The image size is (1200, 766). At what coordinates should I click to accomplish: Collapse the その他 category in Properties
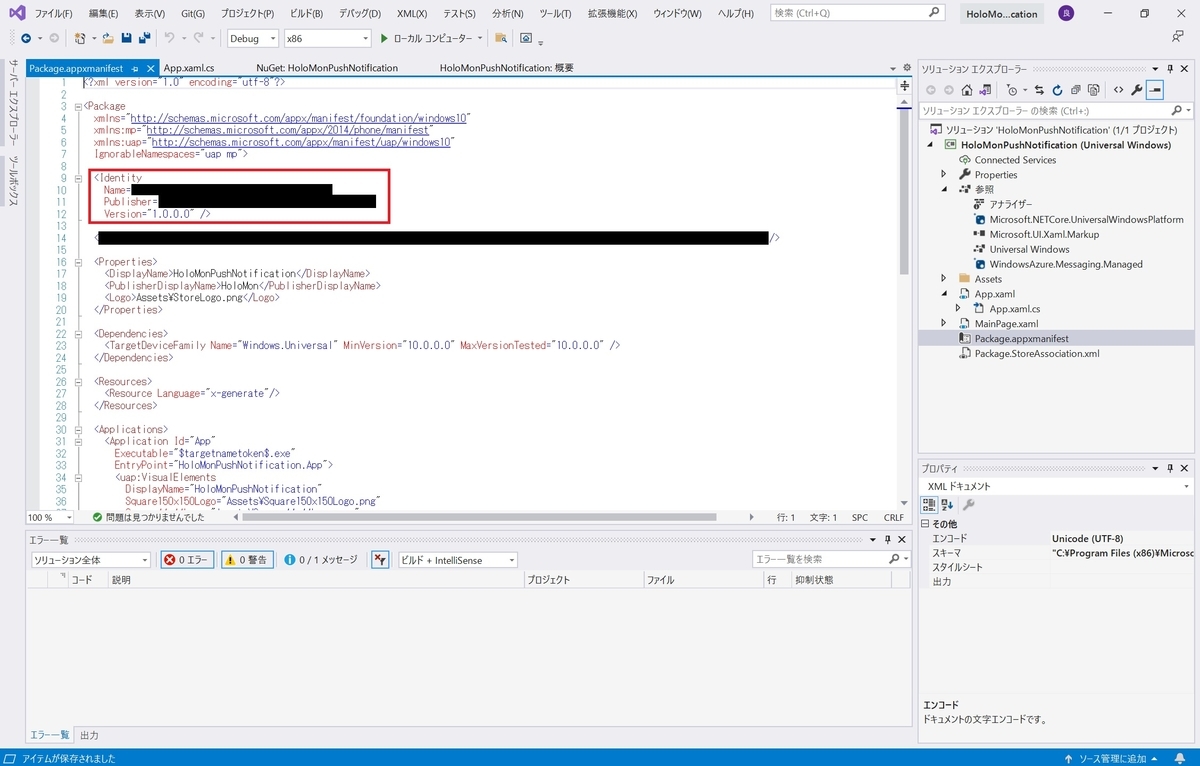pos(924,524)
